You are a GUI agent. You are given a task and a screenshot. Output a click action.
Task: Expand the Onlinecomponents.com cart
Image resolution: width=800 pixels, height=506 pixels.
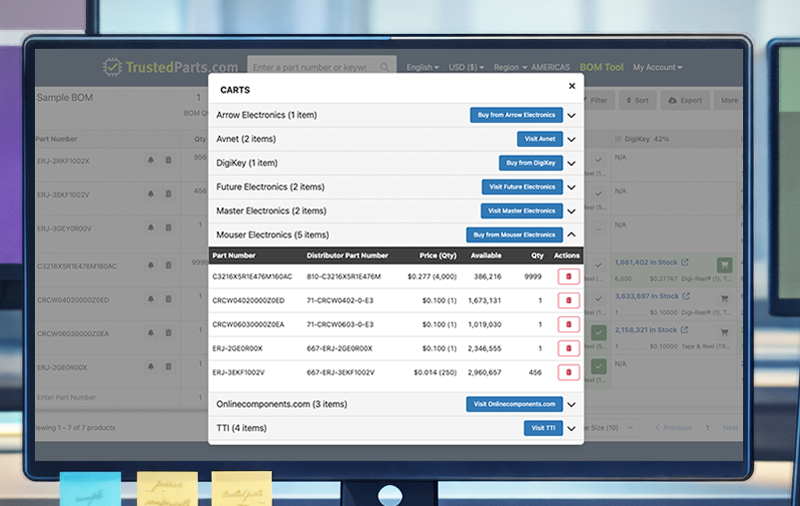[x=571, y=404]
